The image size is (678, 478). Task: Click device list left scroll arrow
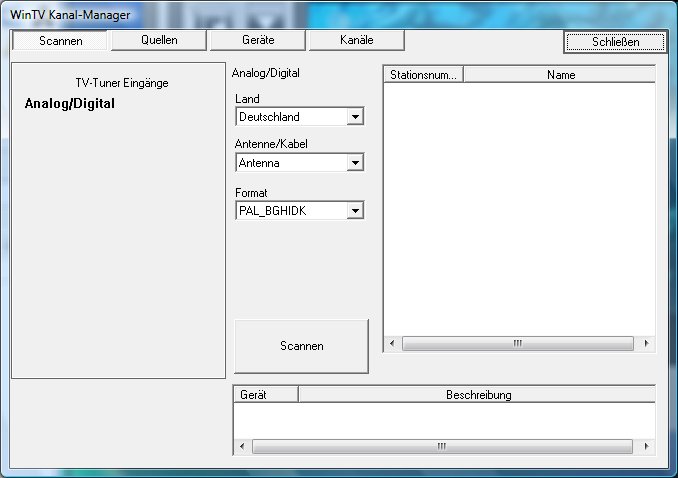[242, 446]
